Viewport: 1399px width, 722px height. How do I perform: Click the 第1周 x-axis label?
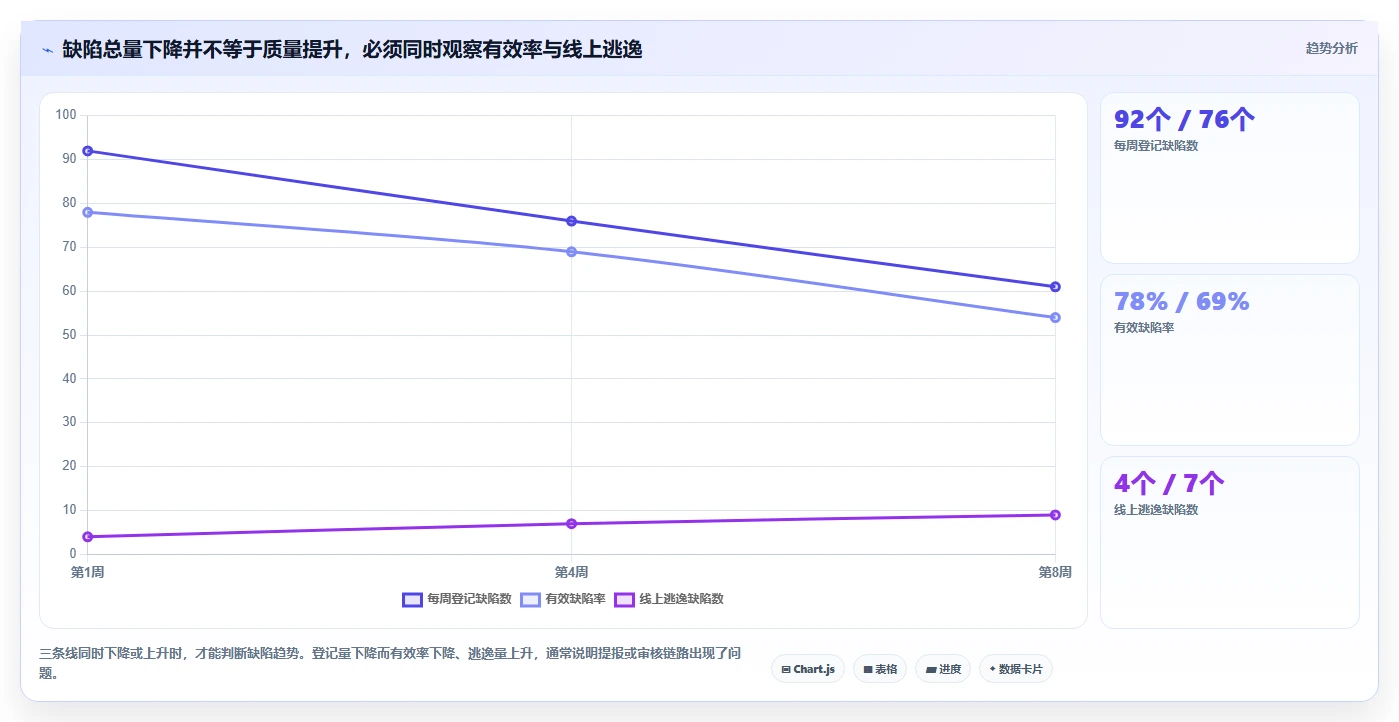[x=88, y=572]
